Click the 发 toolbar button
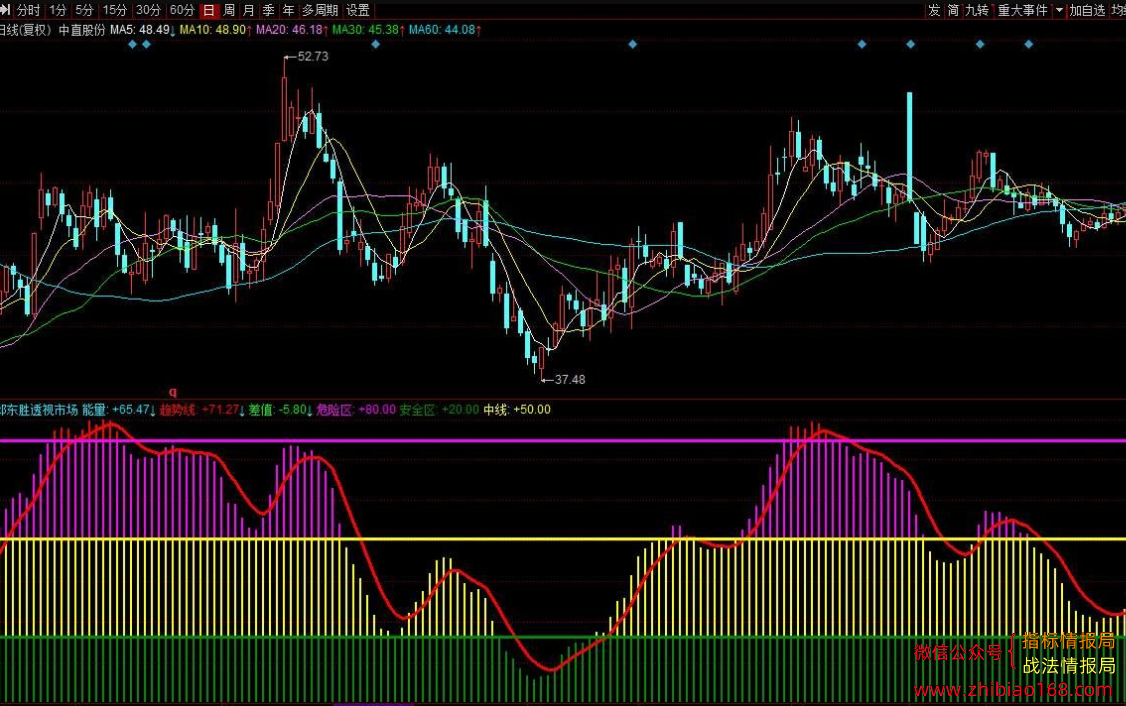Screen dimensions: 1126x706 coord(934,10)
